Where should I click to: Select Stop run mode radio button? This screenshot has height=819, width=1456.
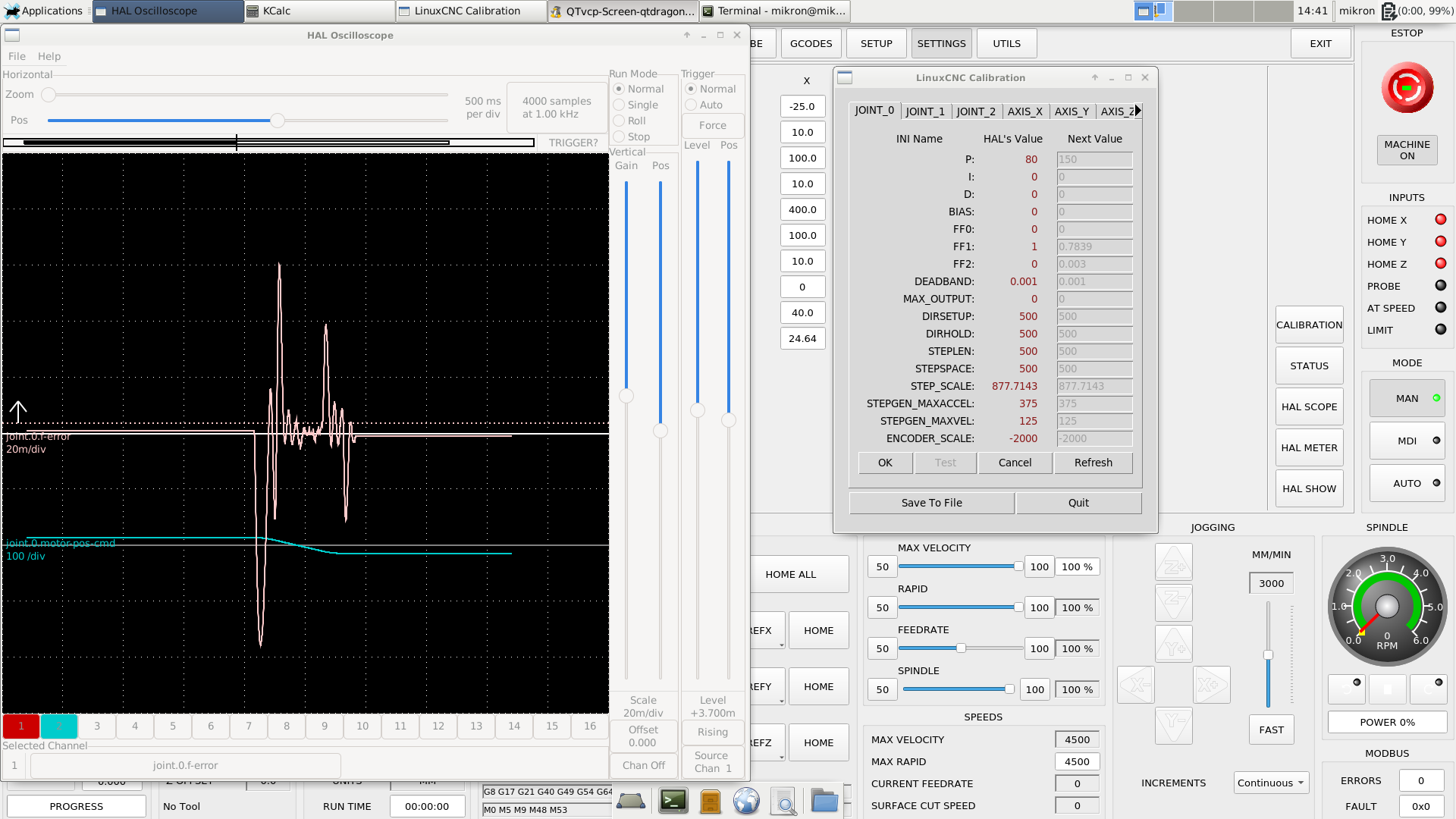coord(619,136)
